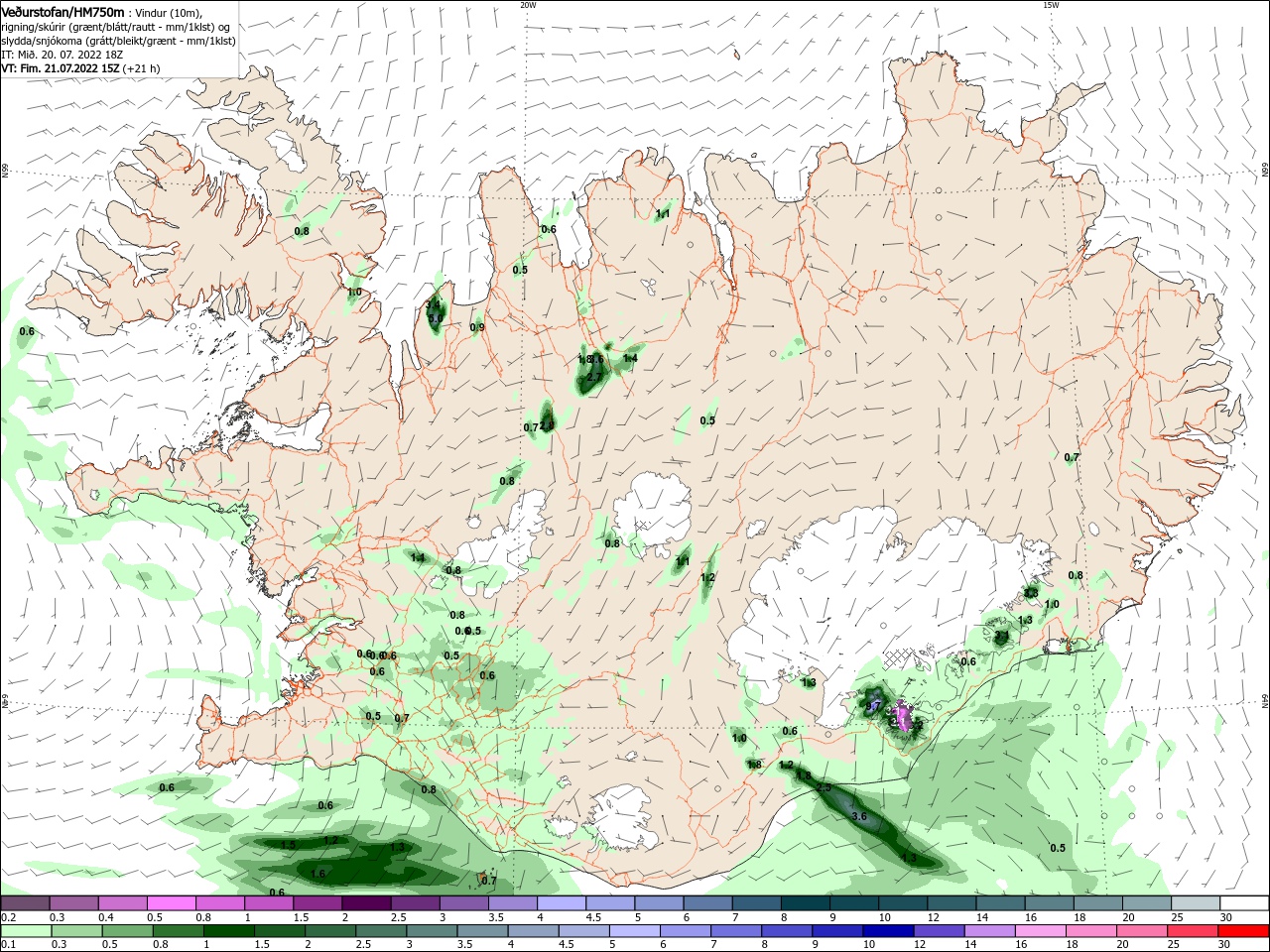Click the 'VT: Fim. 21.07.2022 15Z' valid time
The width and height of the screenshot is (1270, 952).
62,68
